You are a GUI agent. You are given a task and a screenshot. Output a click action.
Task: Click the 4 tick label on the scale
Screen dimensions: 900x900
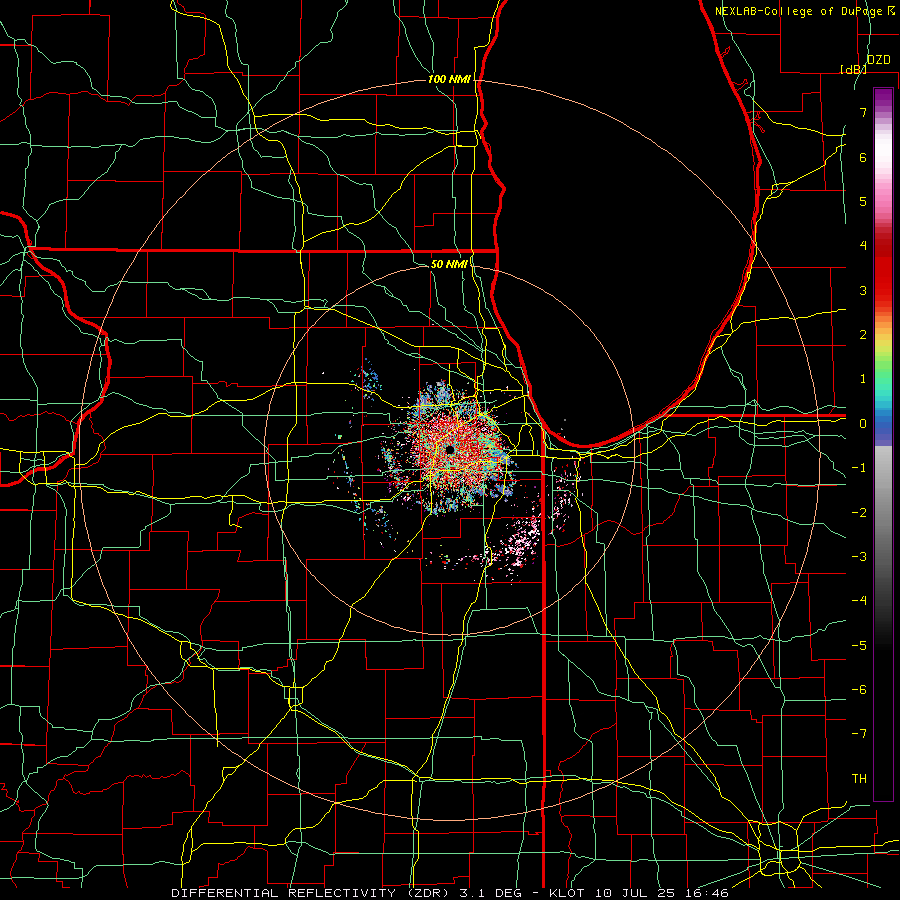click(863, 245)
